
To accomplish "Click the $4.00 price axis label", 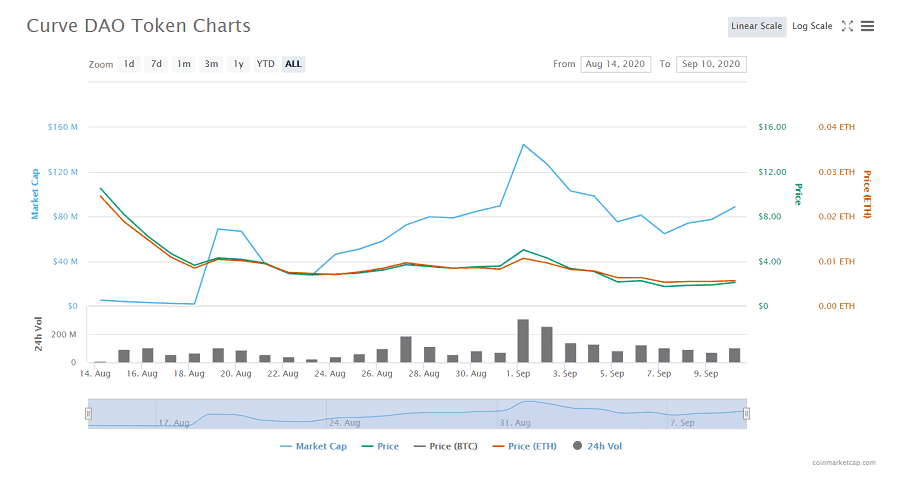I will click(770, 262).
